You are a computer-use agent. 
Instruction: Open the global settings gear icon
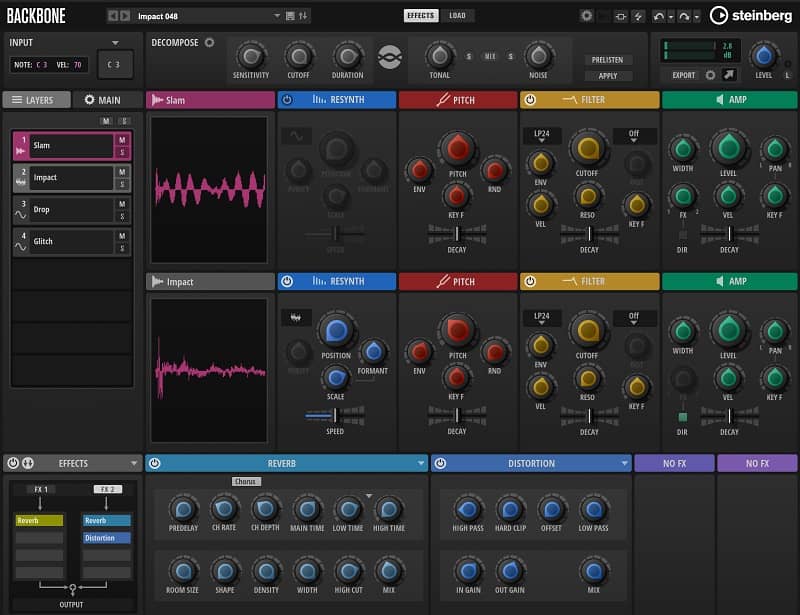[586, 16]
